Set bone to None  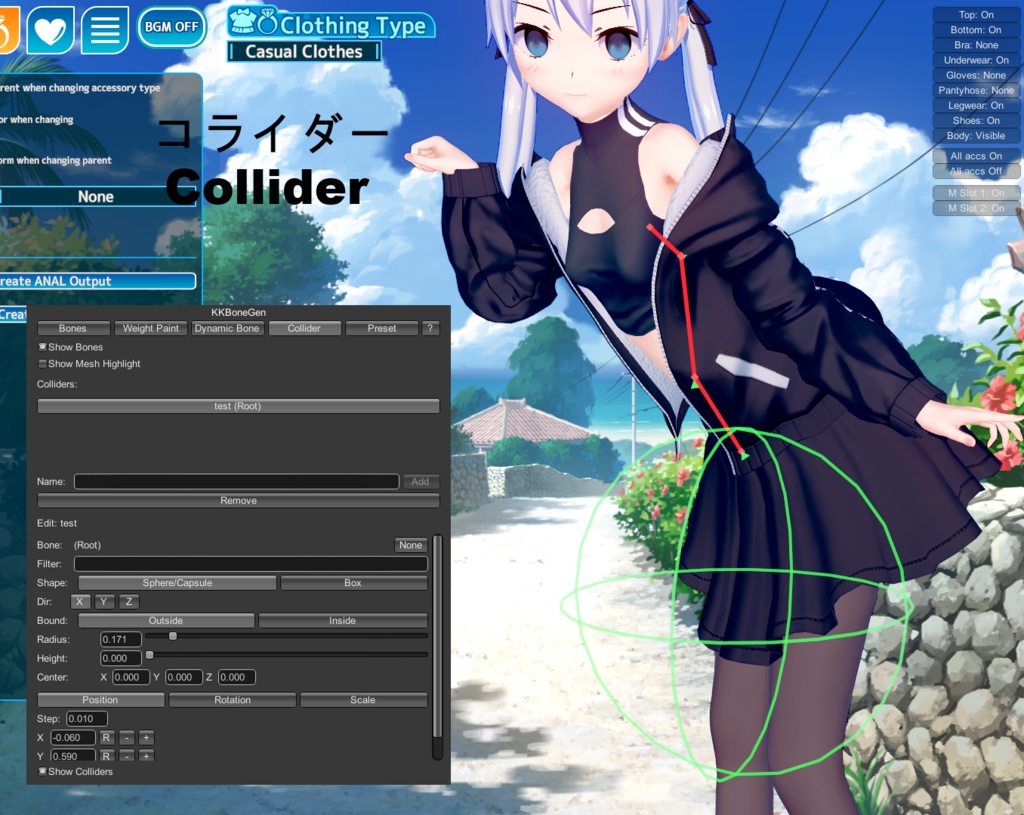[411, 545]
